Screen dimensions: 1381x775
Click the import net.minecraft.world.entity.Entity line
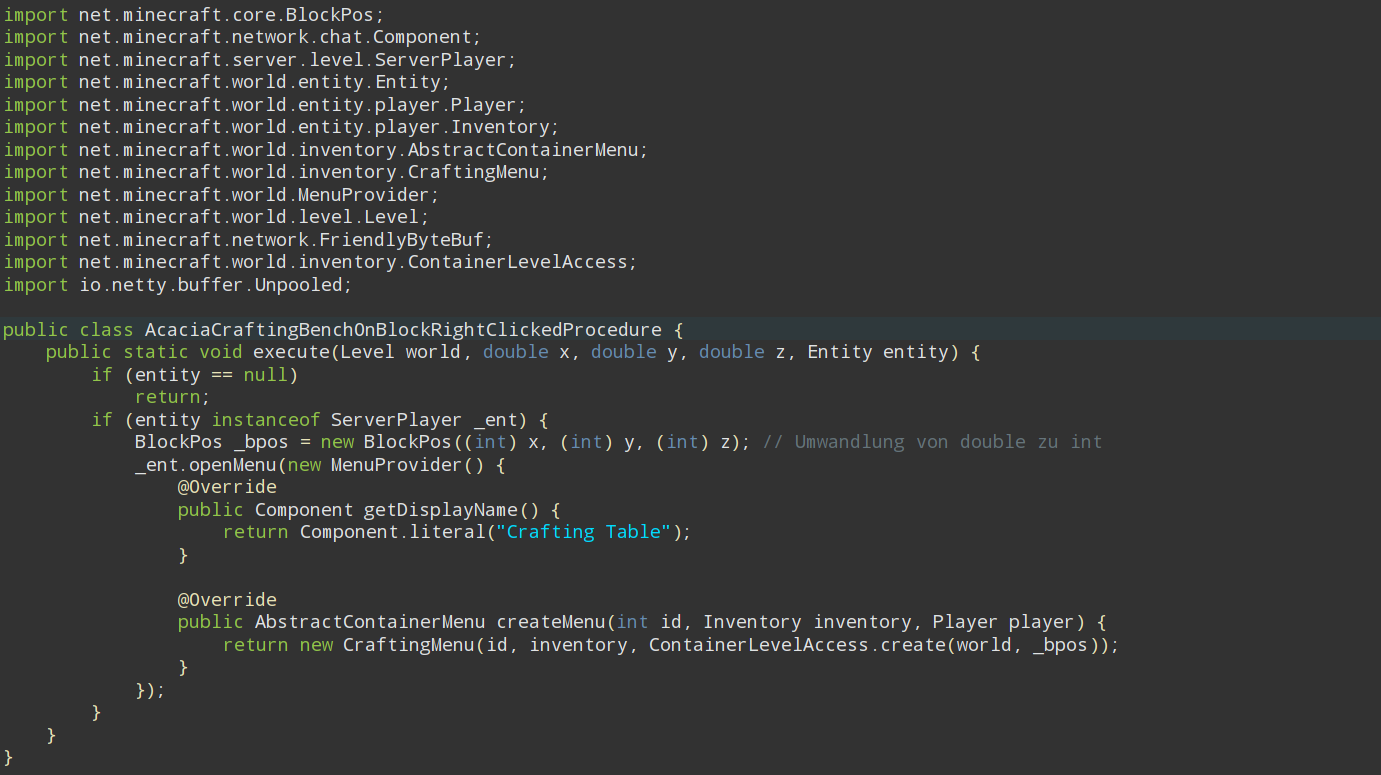point(227,82)
